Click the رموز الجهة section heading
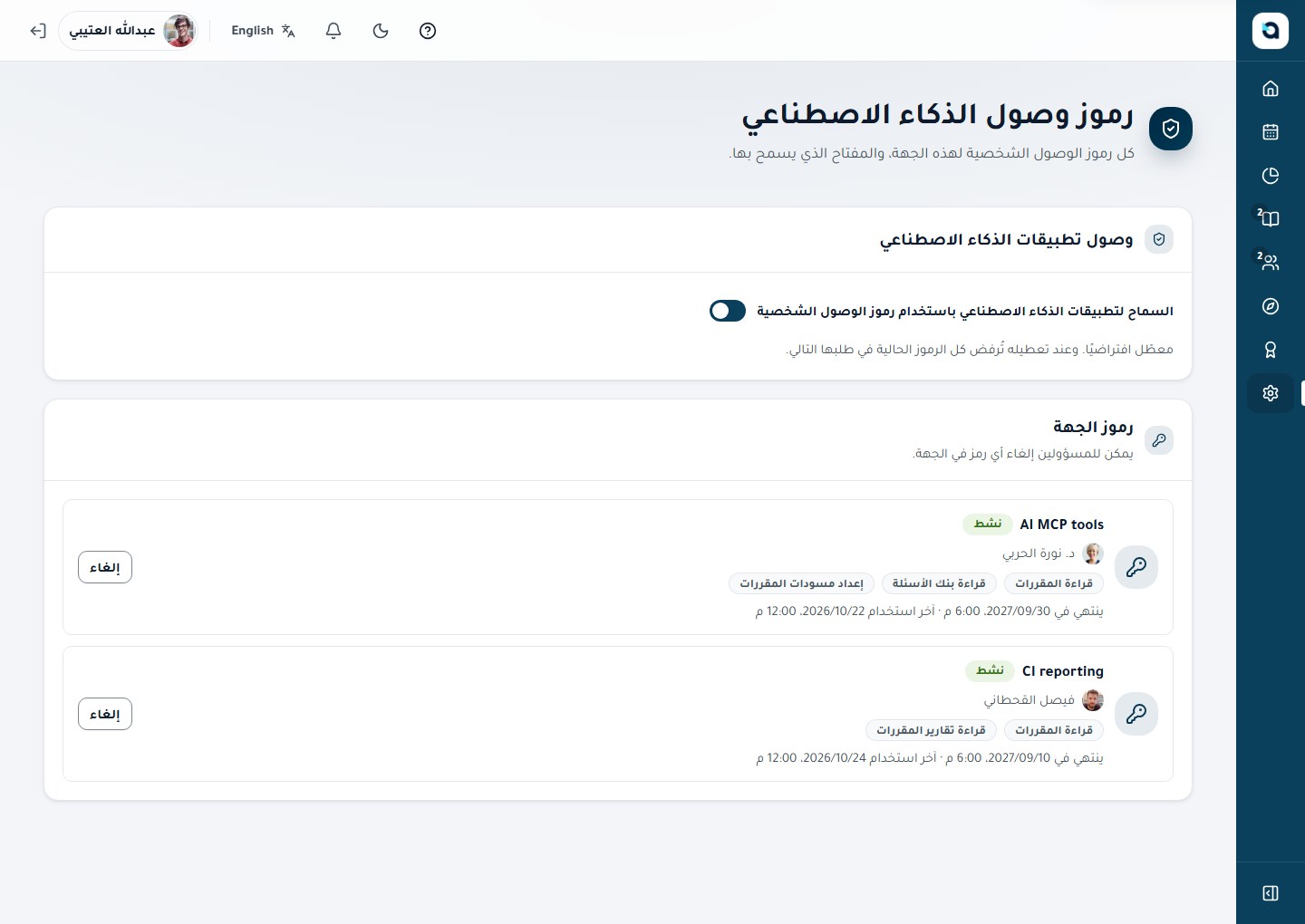Viewport: 1305px width, 924px height. [x=1093, y=427]
